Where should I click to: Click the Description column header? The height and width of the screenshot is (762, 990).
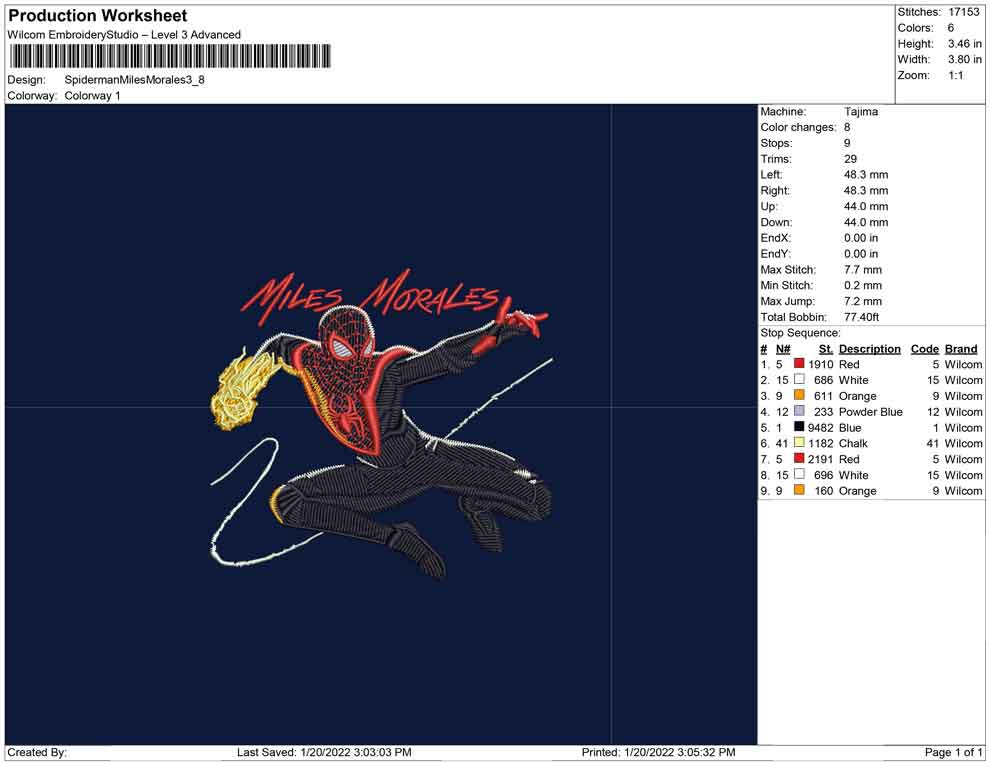869,349
